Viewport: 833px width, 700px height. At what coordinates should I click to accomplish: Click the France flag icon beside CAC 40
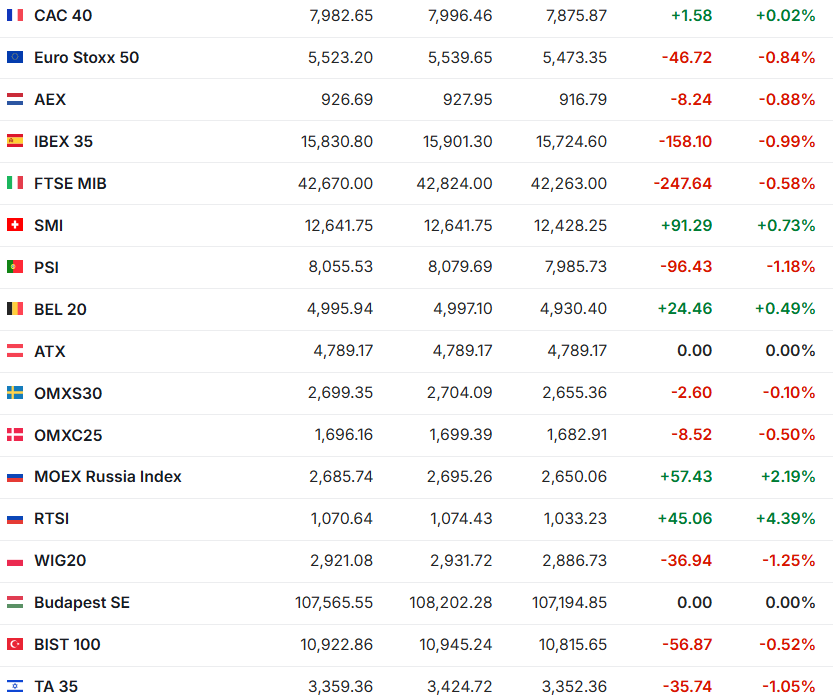point(15,16)
